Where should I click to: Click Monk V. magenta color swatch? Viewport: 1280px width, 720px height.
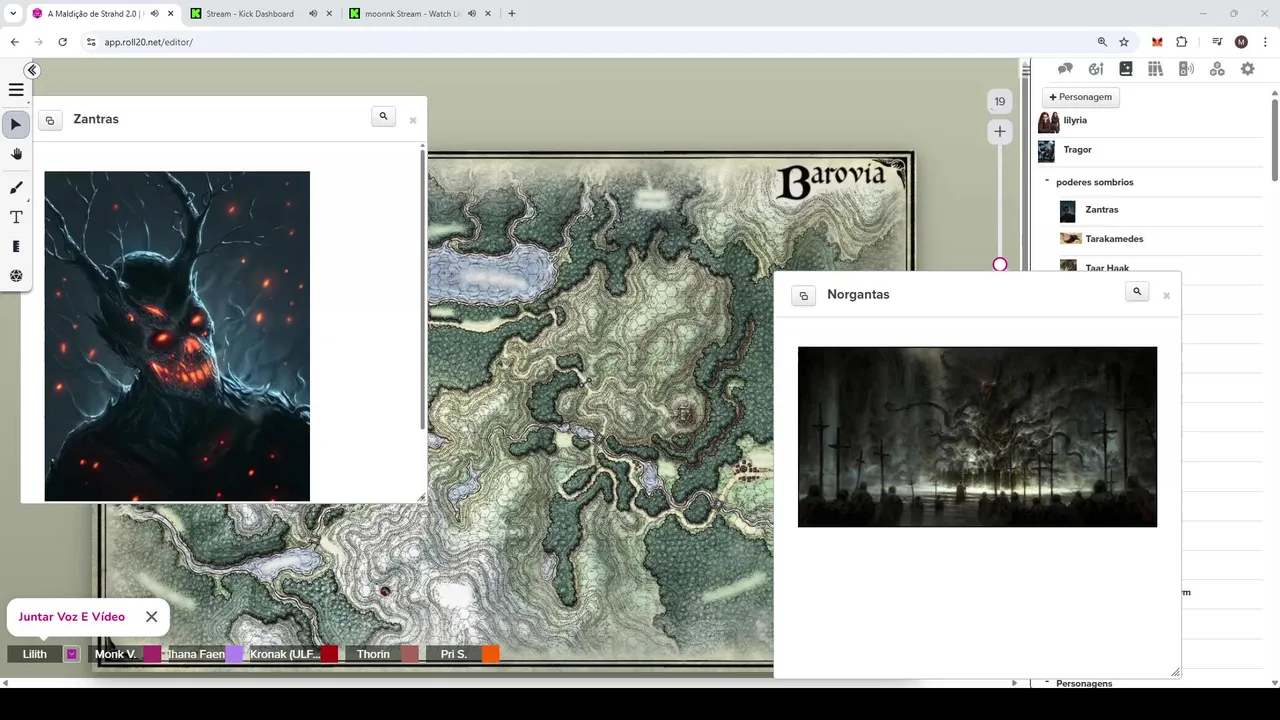pyautogui.click(x=152, y=654)
